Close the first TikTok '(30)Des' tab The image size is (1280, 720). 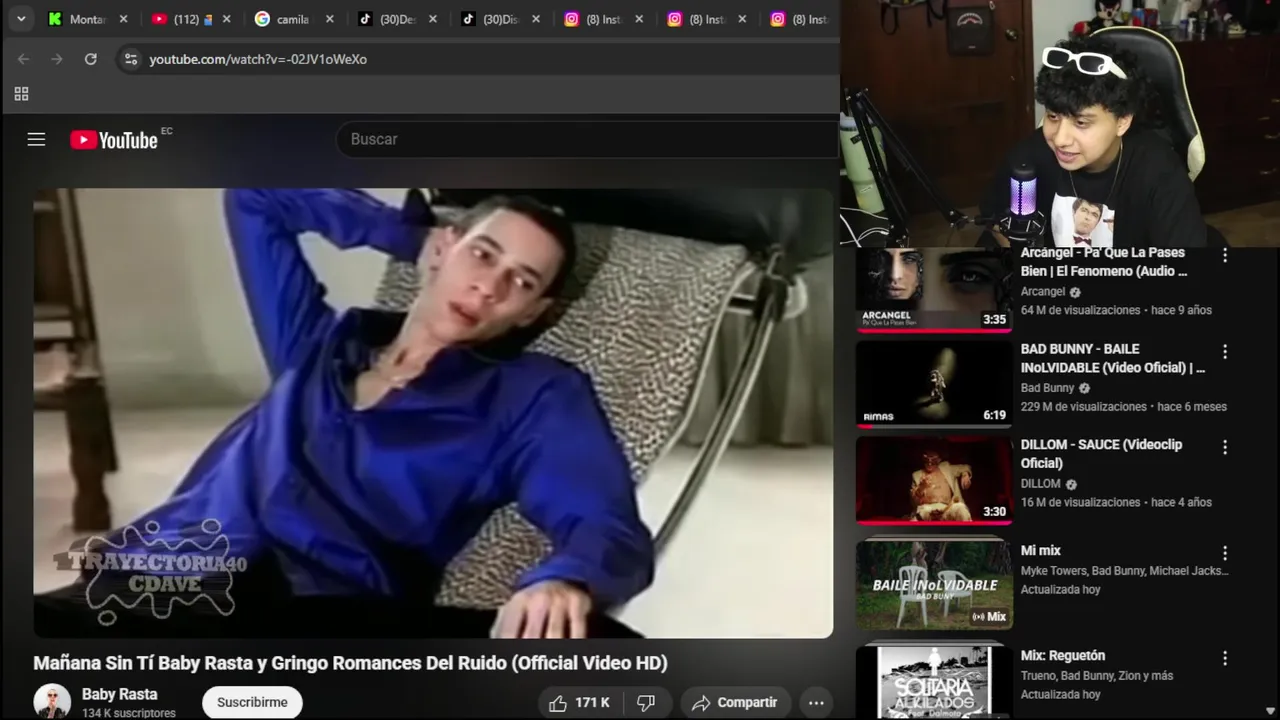coord(433,19)
